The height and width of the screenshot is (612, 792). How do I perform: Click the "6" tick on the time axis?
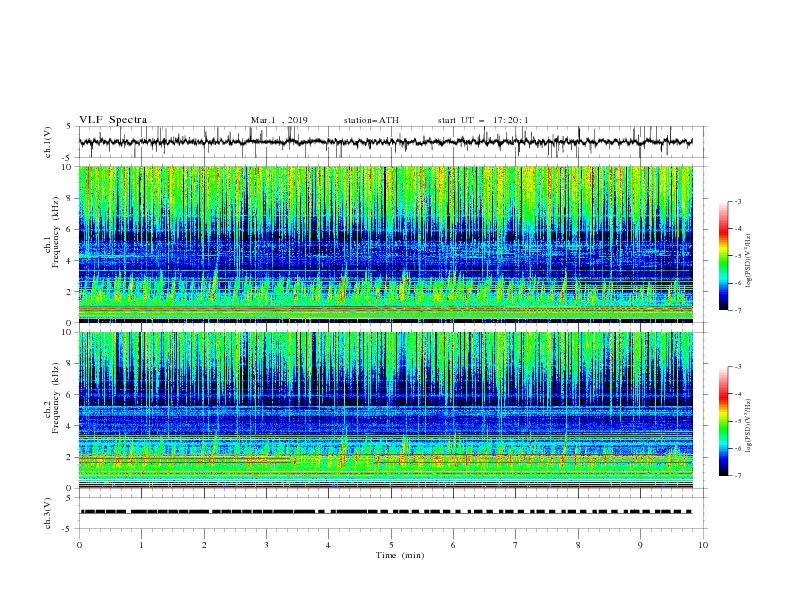pos(453,545)
